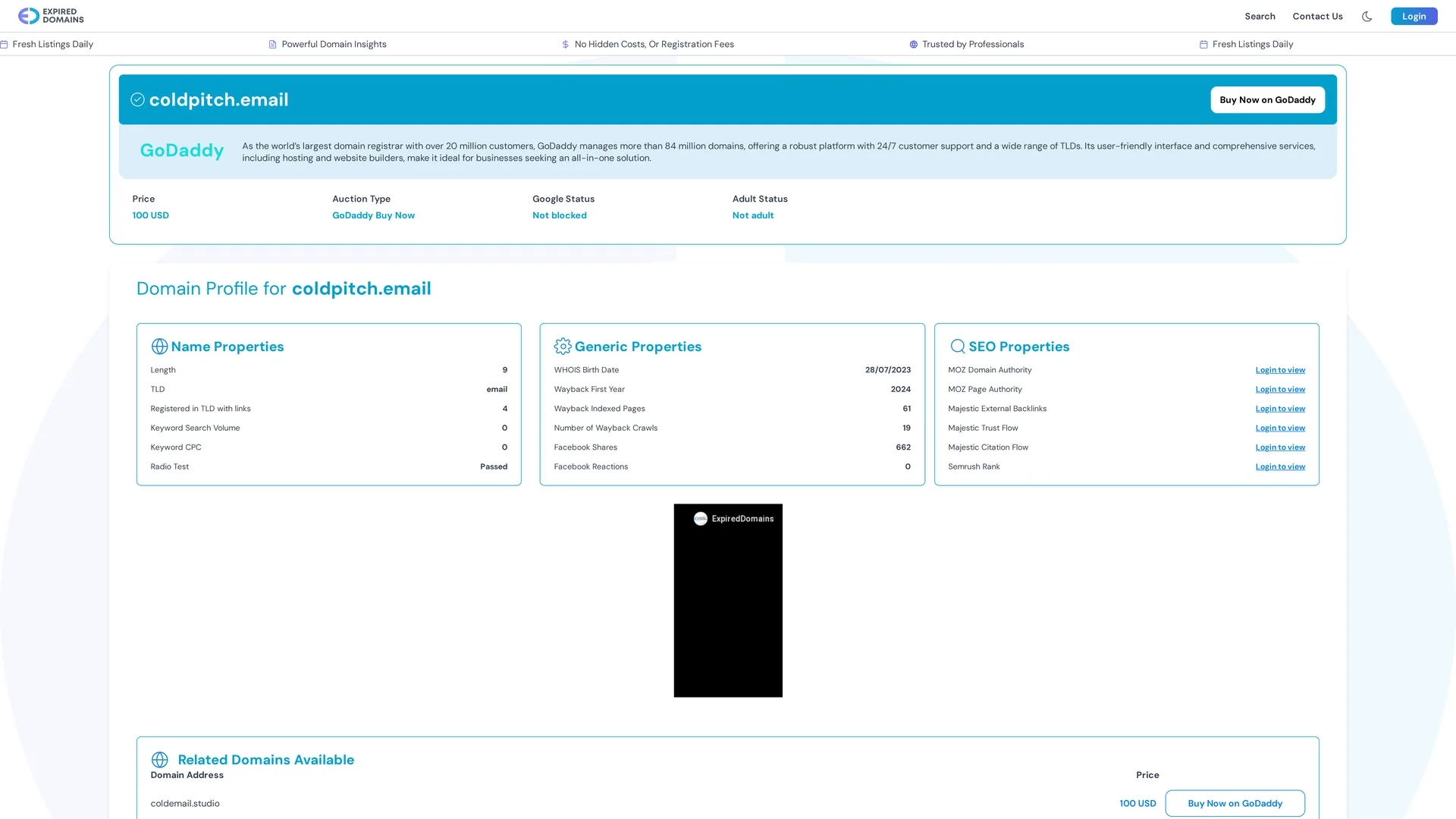Click the Facebook Shares value 662

pyautogui.click(x=903, y=447)
